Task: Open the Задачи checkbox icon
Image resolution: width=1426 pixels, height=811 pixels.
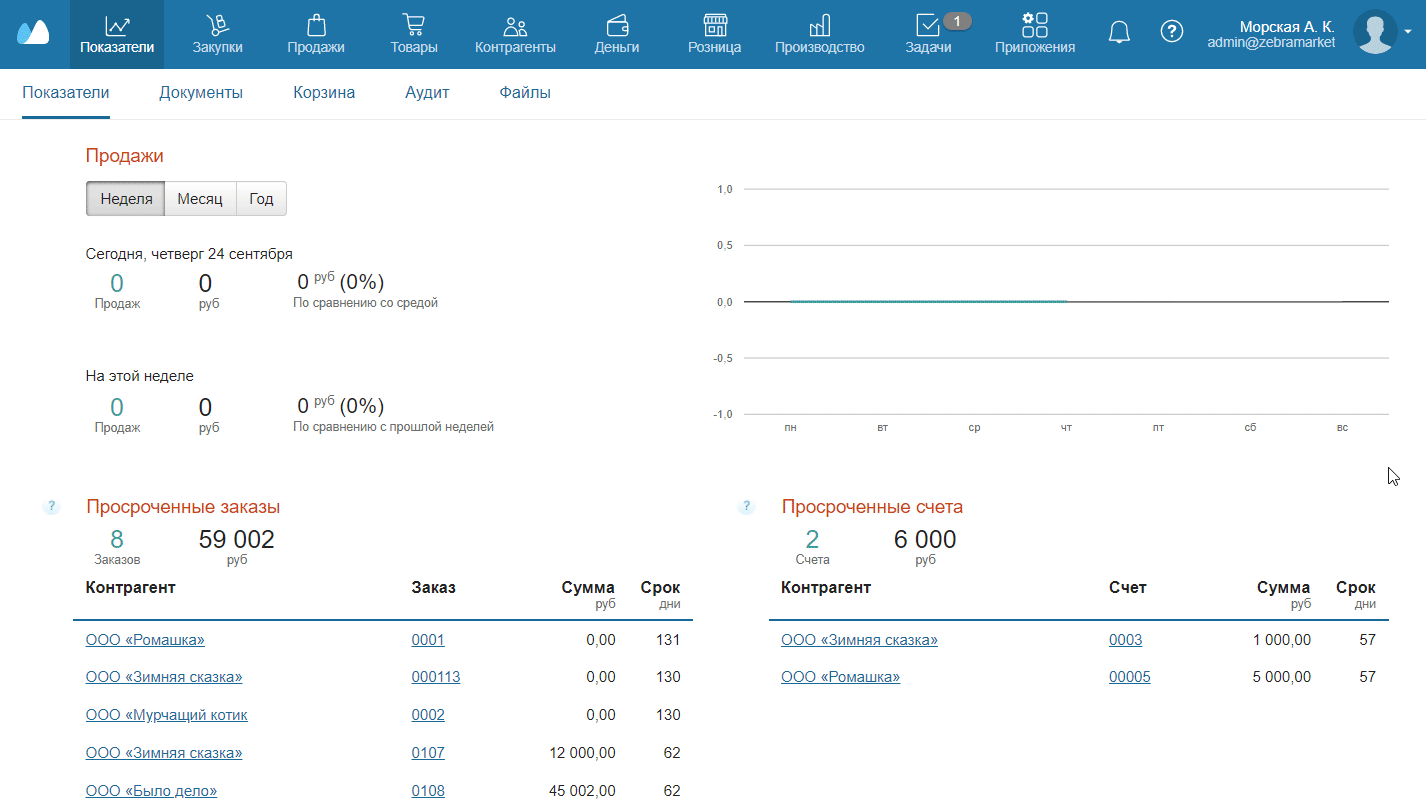Action: (927, 26)
